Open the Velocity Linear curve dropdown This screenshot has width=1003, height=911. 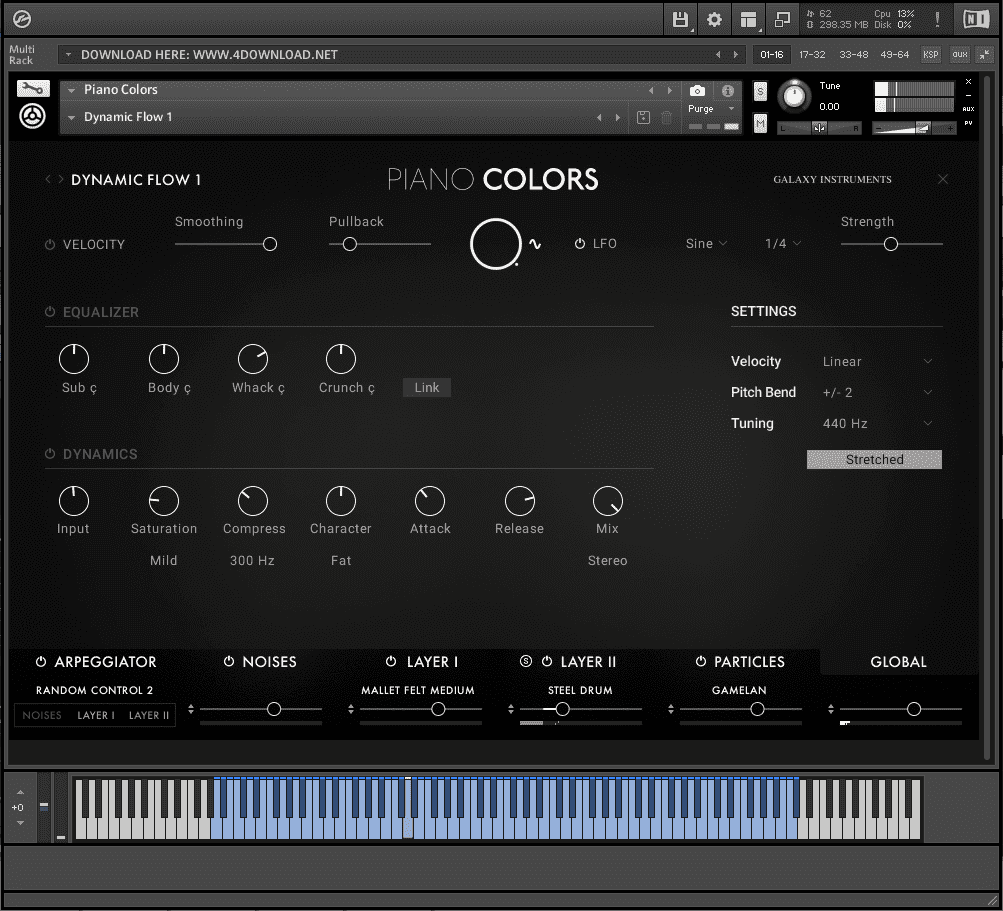pyautogui.click(x=877, y=361)
